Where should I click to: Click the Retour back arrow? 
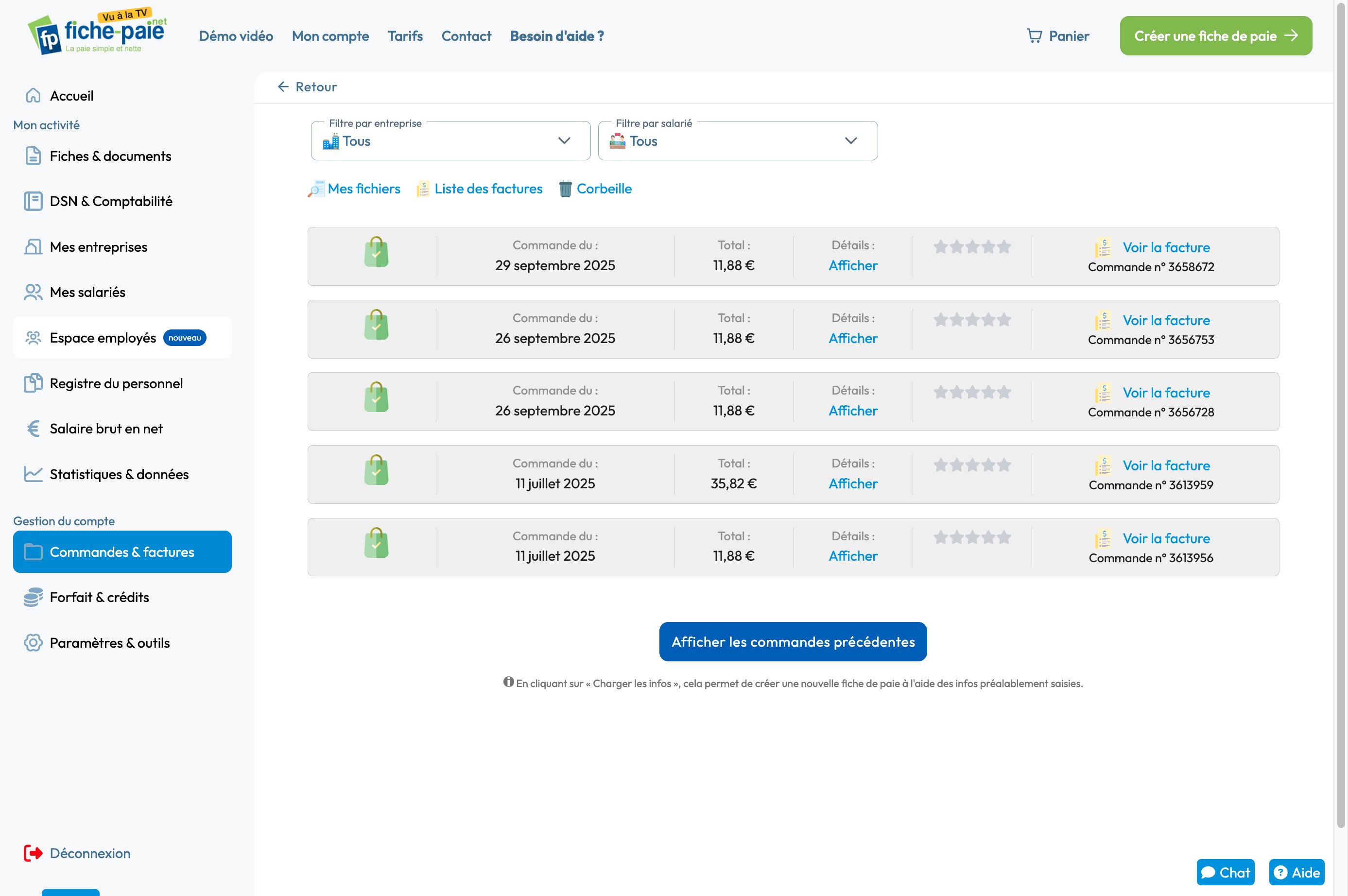pyautogui.click(x=283, y=87)
